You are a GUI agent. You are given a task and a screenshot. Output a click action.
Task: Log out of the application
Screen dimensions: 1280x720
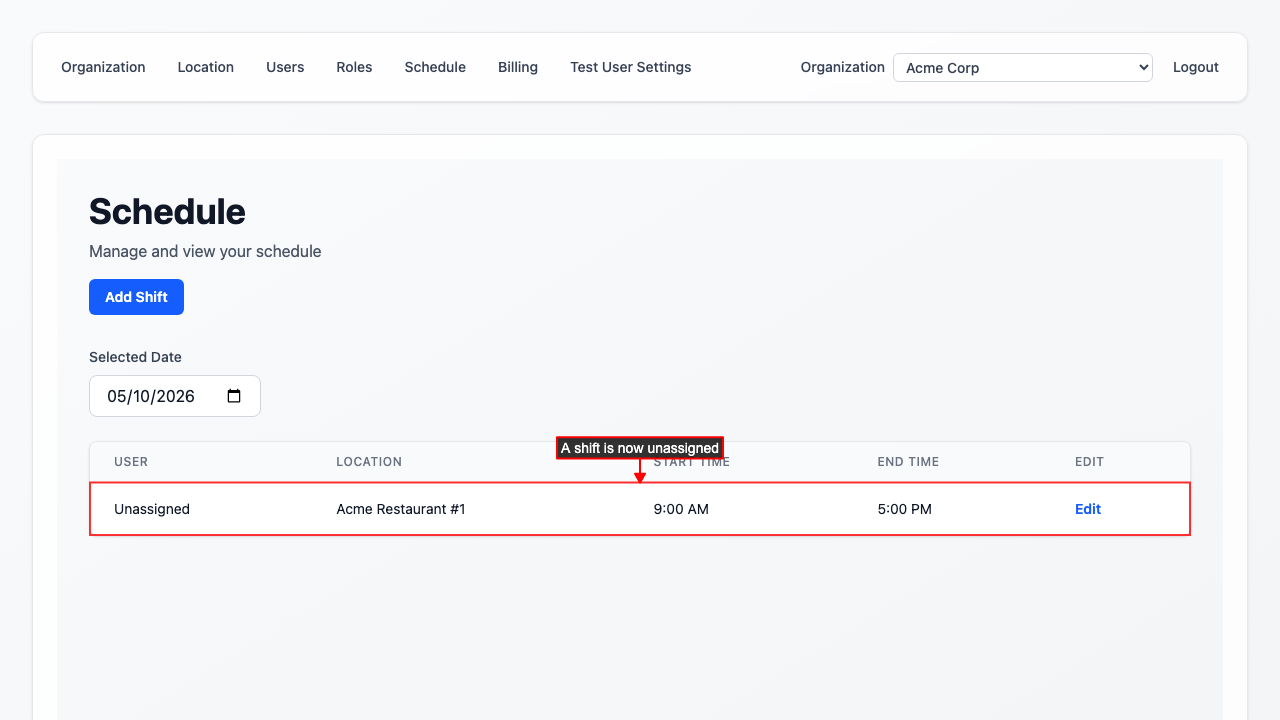(1195, 67)
